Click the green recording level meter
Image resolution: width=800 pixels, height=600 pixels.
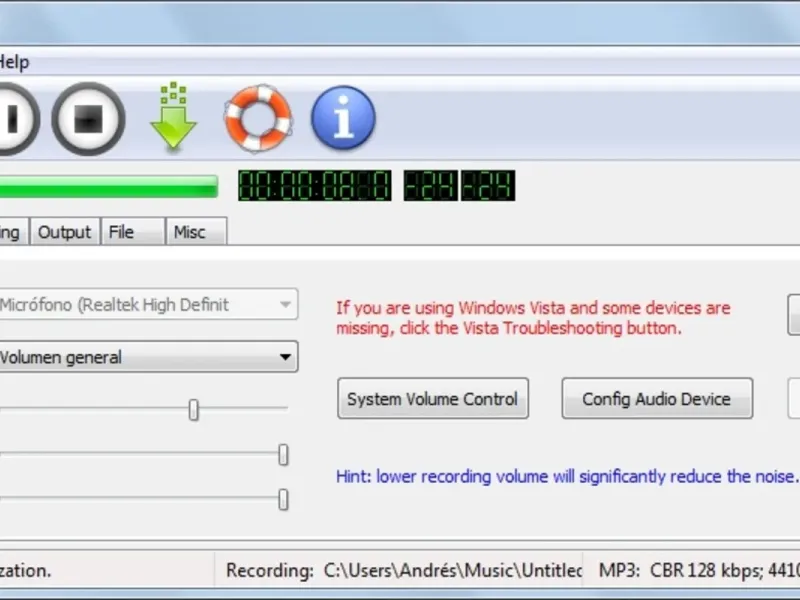coord(109,186)
